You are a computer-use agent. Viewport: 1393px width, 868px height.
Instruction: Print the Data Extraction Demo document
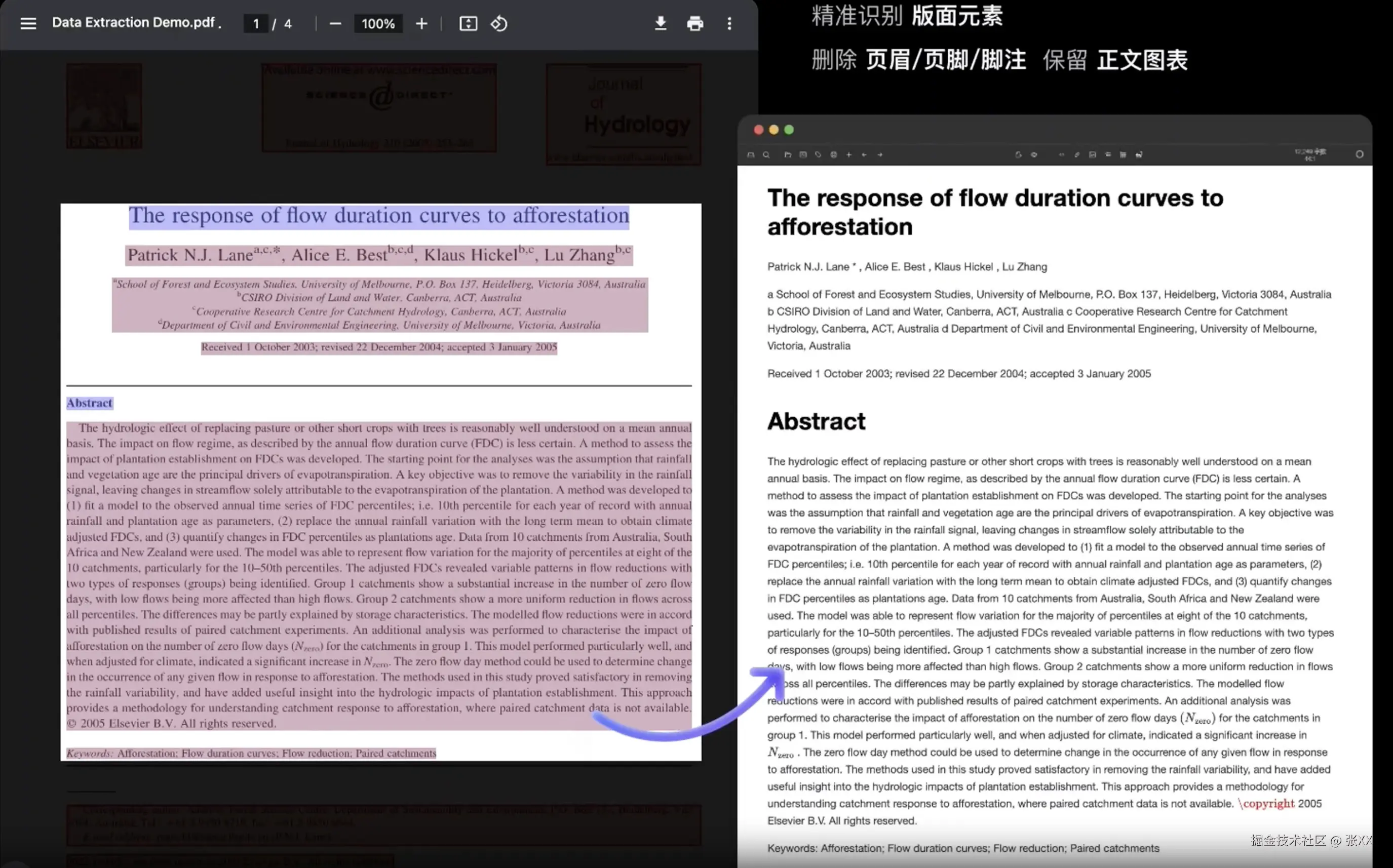click(695, 23)
